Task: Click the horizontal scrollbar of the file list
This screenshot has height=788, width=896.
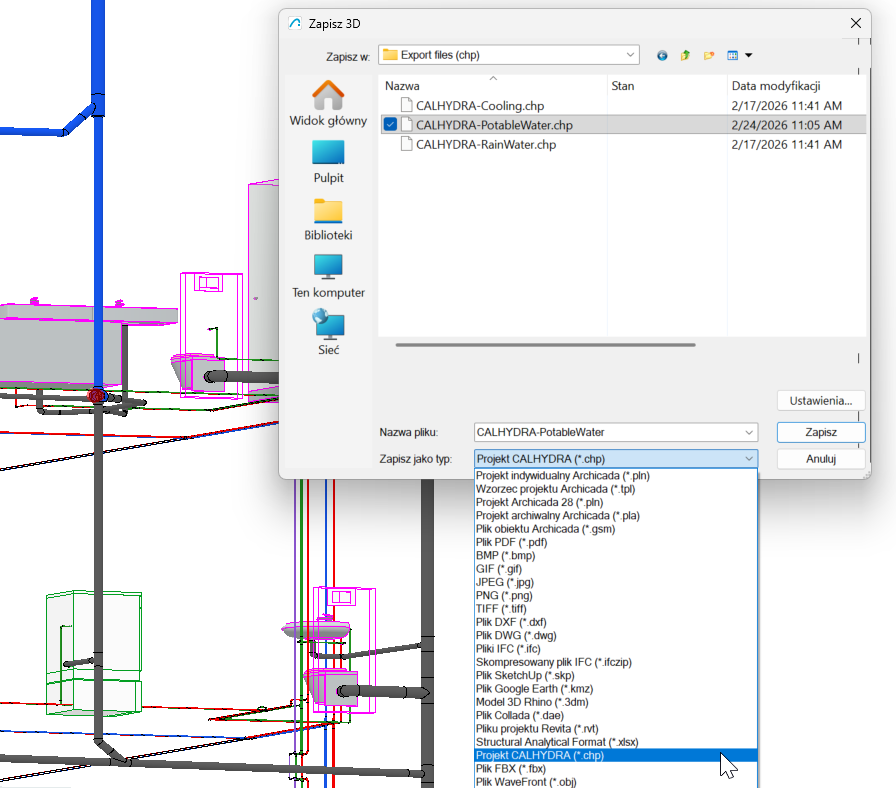Action: point(545,345)
